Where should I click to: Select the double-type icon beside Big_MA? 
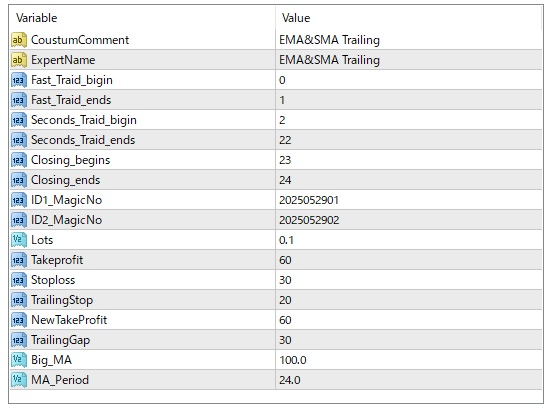pos(19,360)
